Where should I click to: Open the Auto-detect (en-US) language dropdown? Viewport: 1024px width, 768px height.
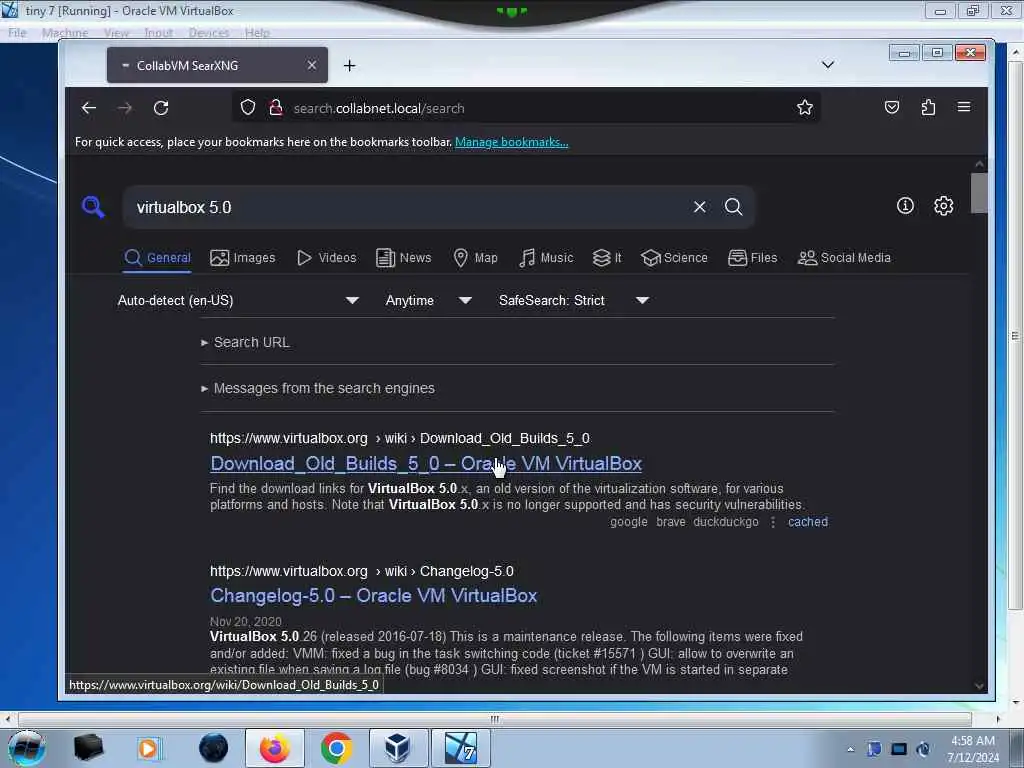[238, 300]
